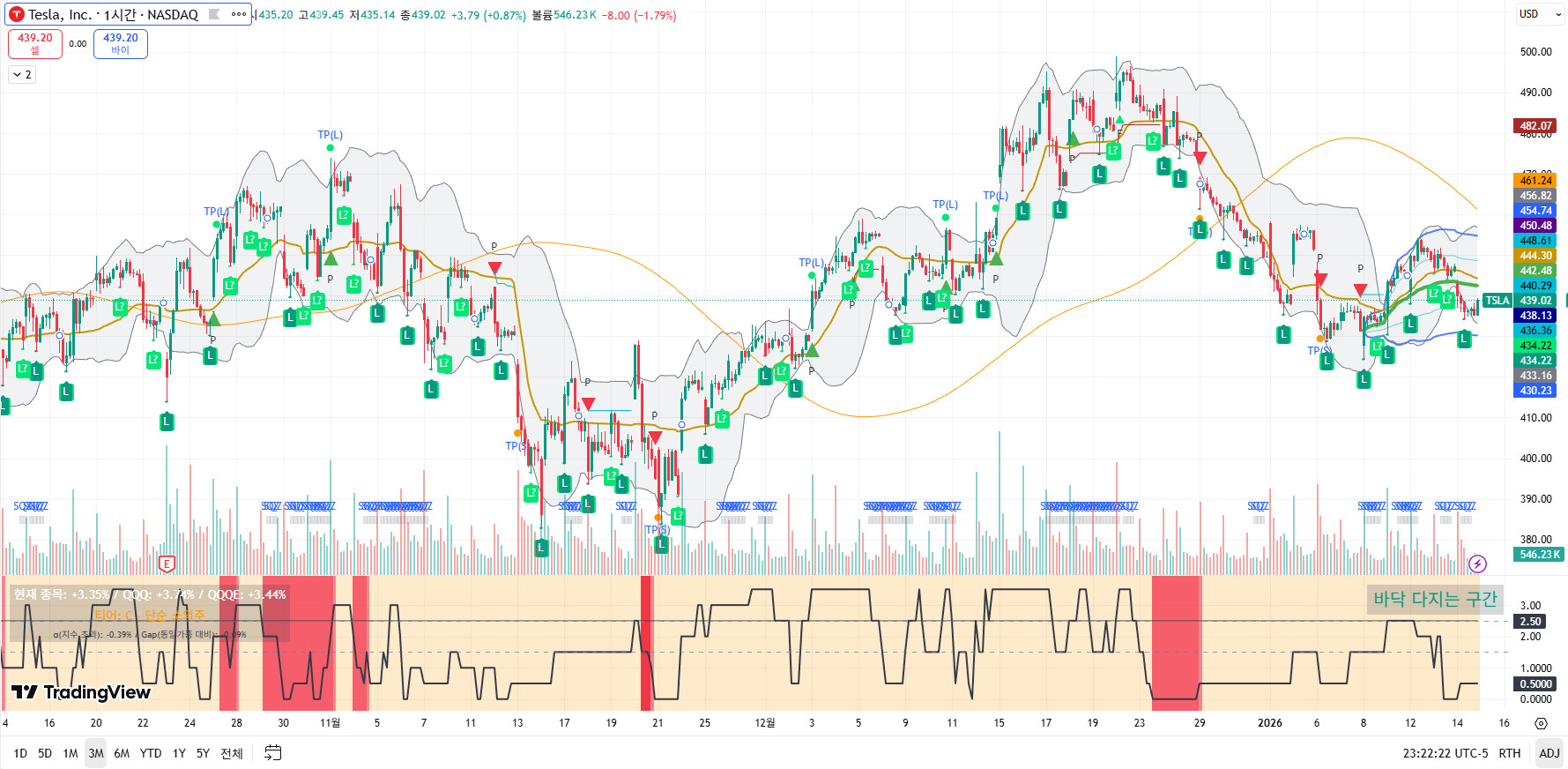Click the navy 438.13 price label
1568x769 pixels.
click(x=1535, y=316)
